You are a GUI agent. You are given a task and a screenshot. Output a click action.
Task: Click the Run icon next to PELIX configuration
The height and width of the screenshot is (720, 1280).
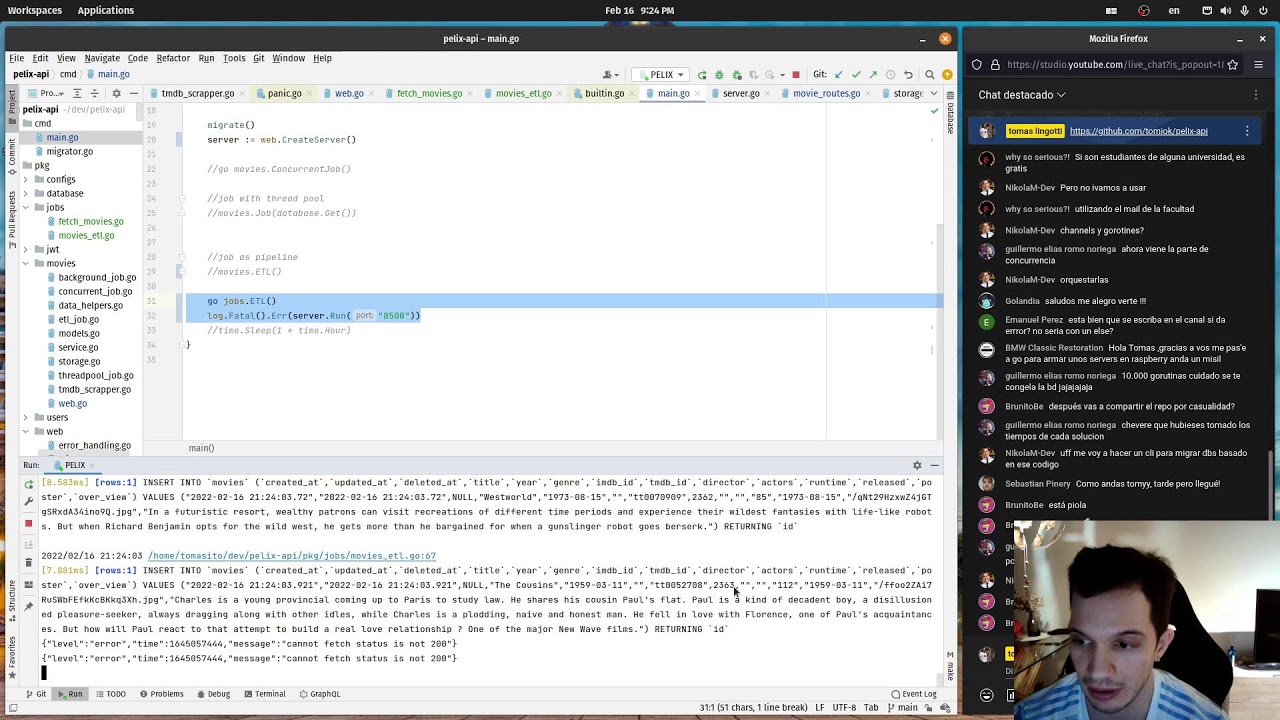pos(702,75)
